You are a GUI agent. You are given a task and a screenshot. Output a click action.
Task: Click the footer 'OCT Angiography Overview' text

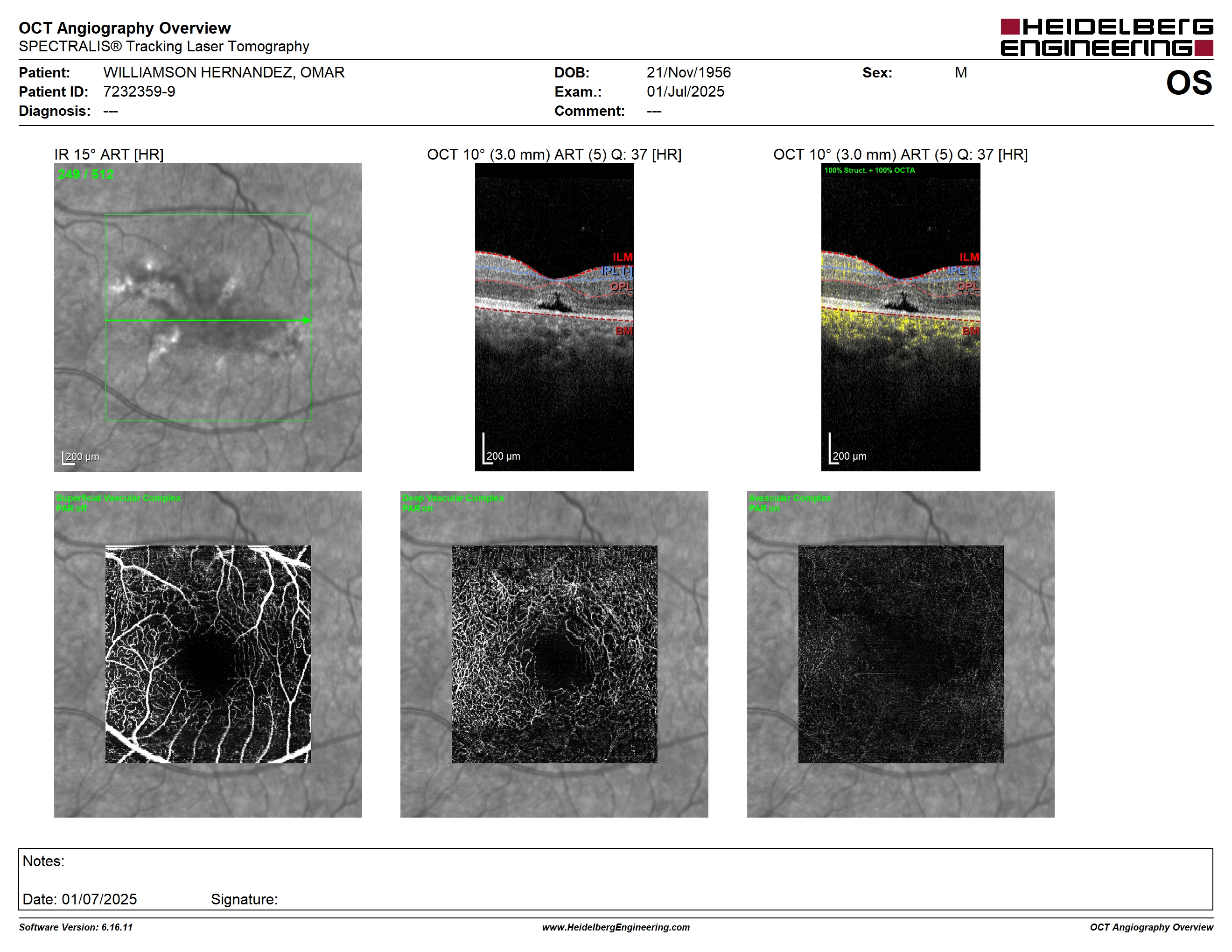click(1151, 927)
